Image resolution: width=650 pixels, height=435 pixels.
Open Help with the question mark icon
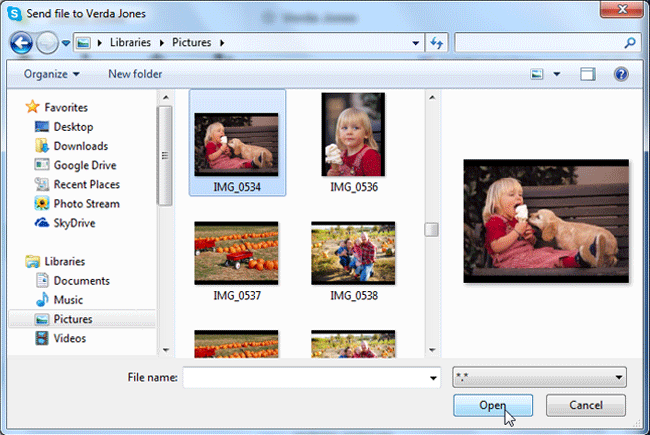pyautogui.click(x=621, y=74)
